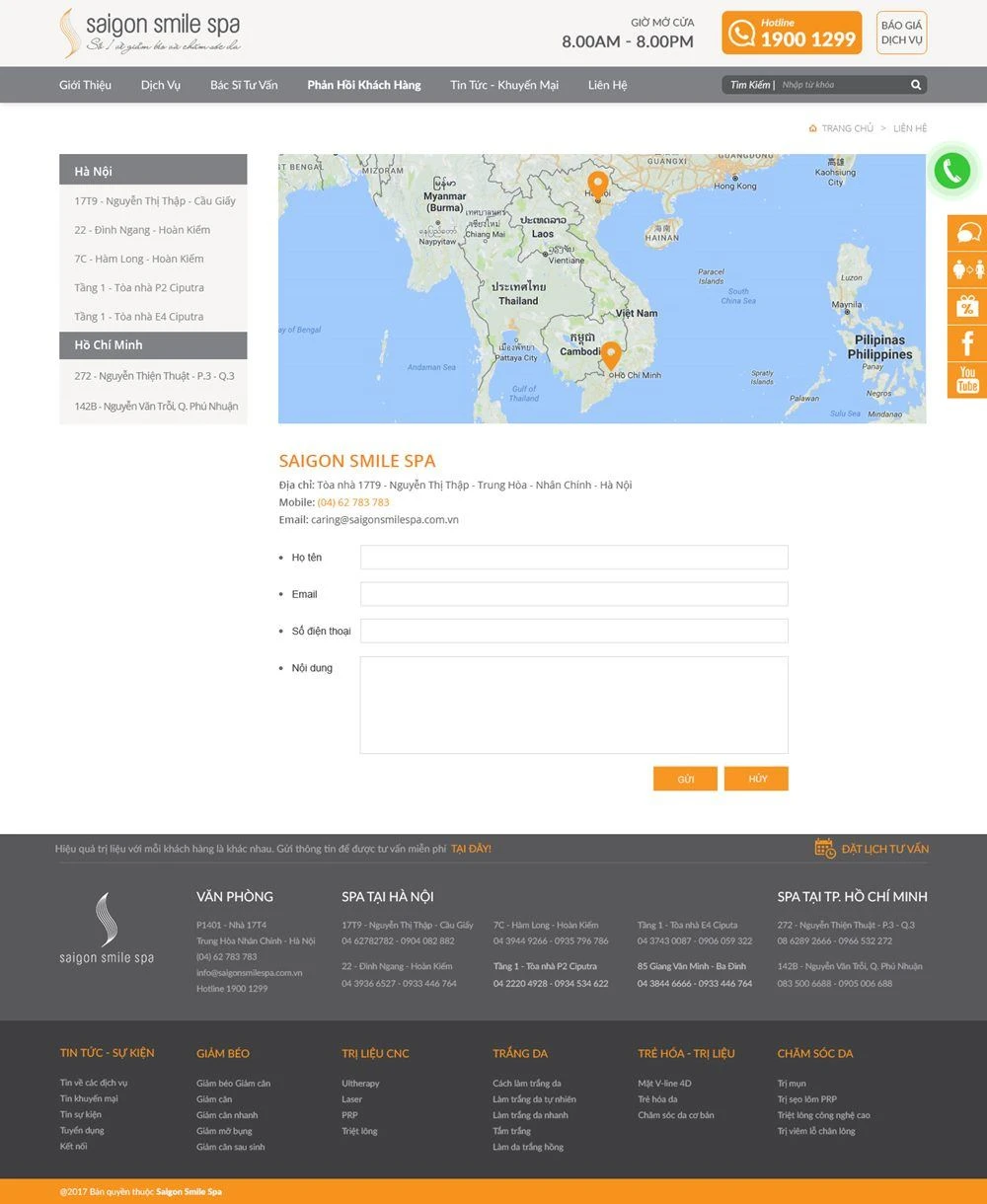Click the ĐẶT LỊCH TƯ VẤN link
Viewport: 987px width, 1204px height.
point(885,849)
